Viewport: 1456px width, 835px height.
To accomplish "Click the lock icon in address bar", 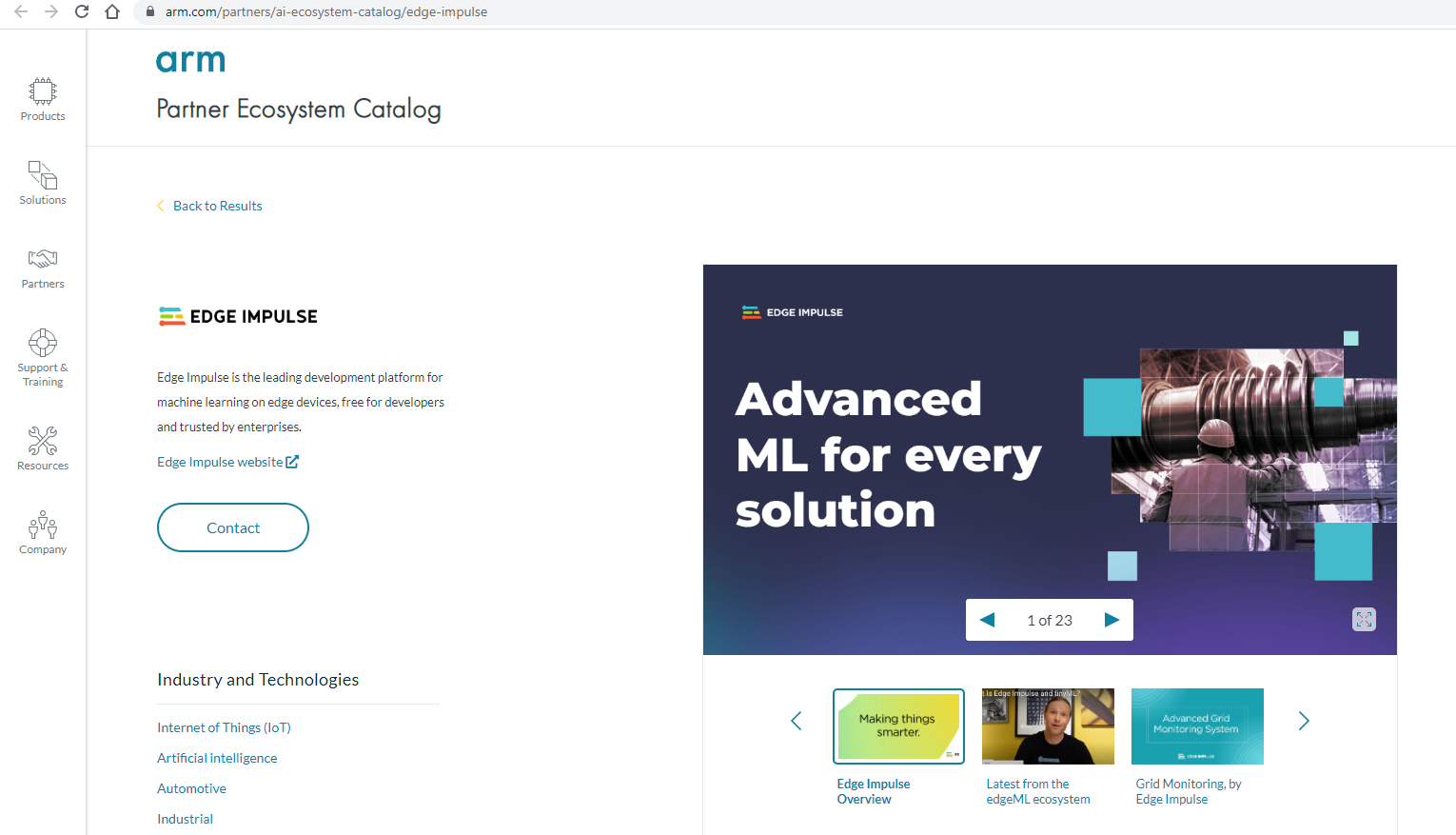I will [x=149, y=11].
